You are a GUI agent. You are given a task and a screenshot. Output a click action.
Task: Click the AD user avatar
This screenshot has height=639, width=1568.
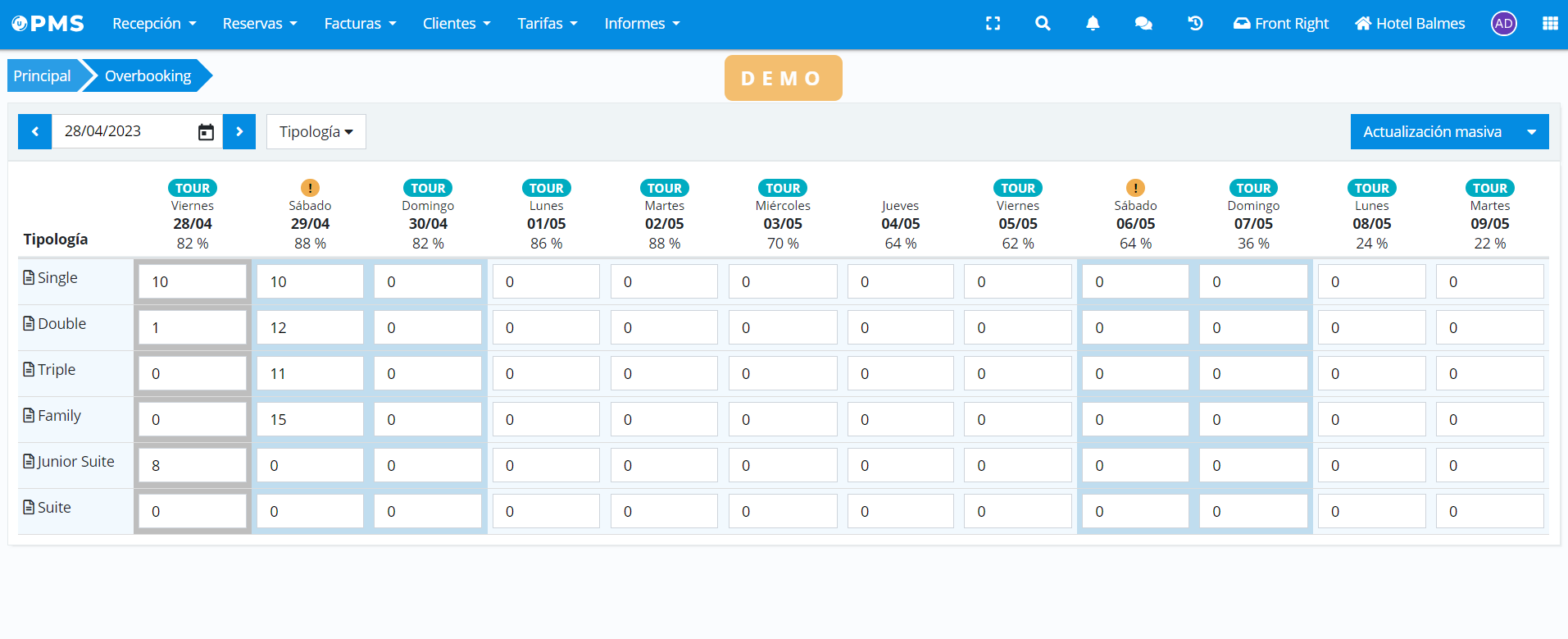tap(1503, 24)
